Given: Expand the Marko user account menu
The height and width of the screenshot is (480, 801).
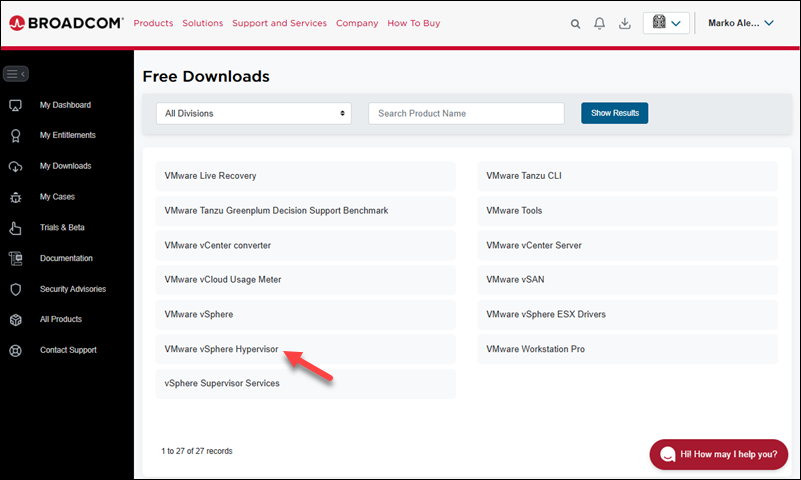Looking at the screenshot, I should point(740,23).
